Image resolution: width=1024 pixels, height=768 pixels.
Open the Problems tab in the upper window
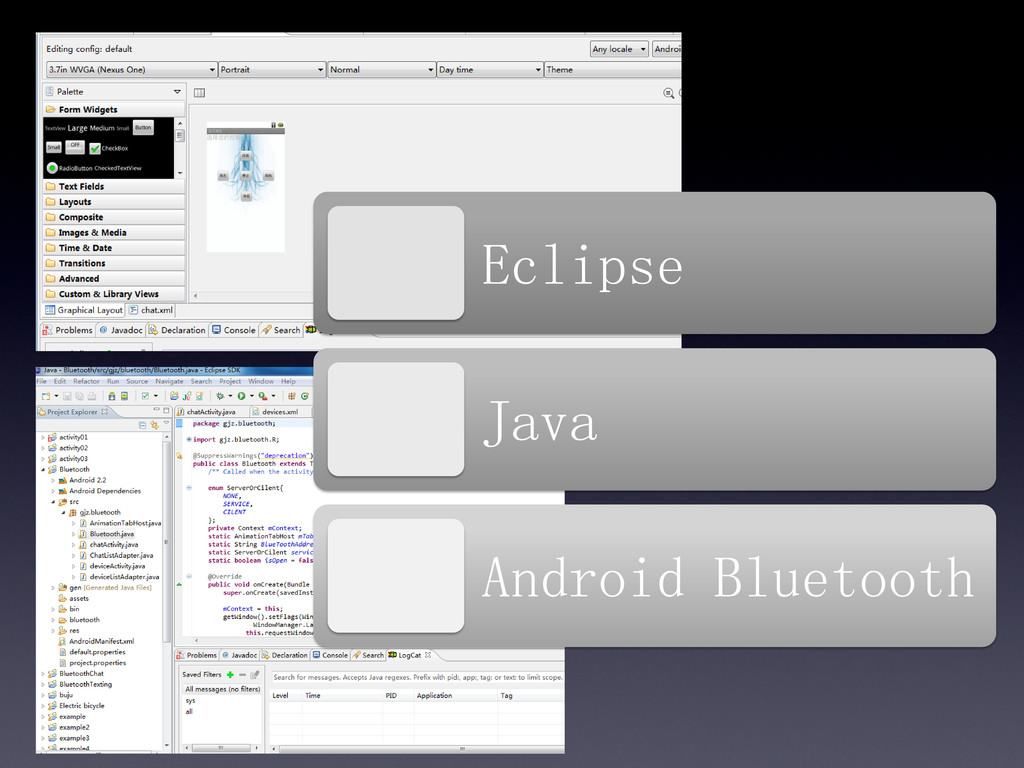[x=67, y=330]
